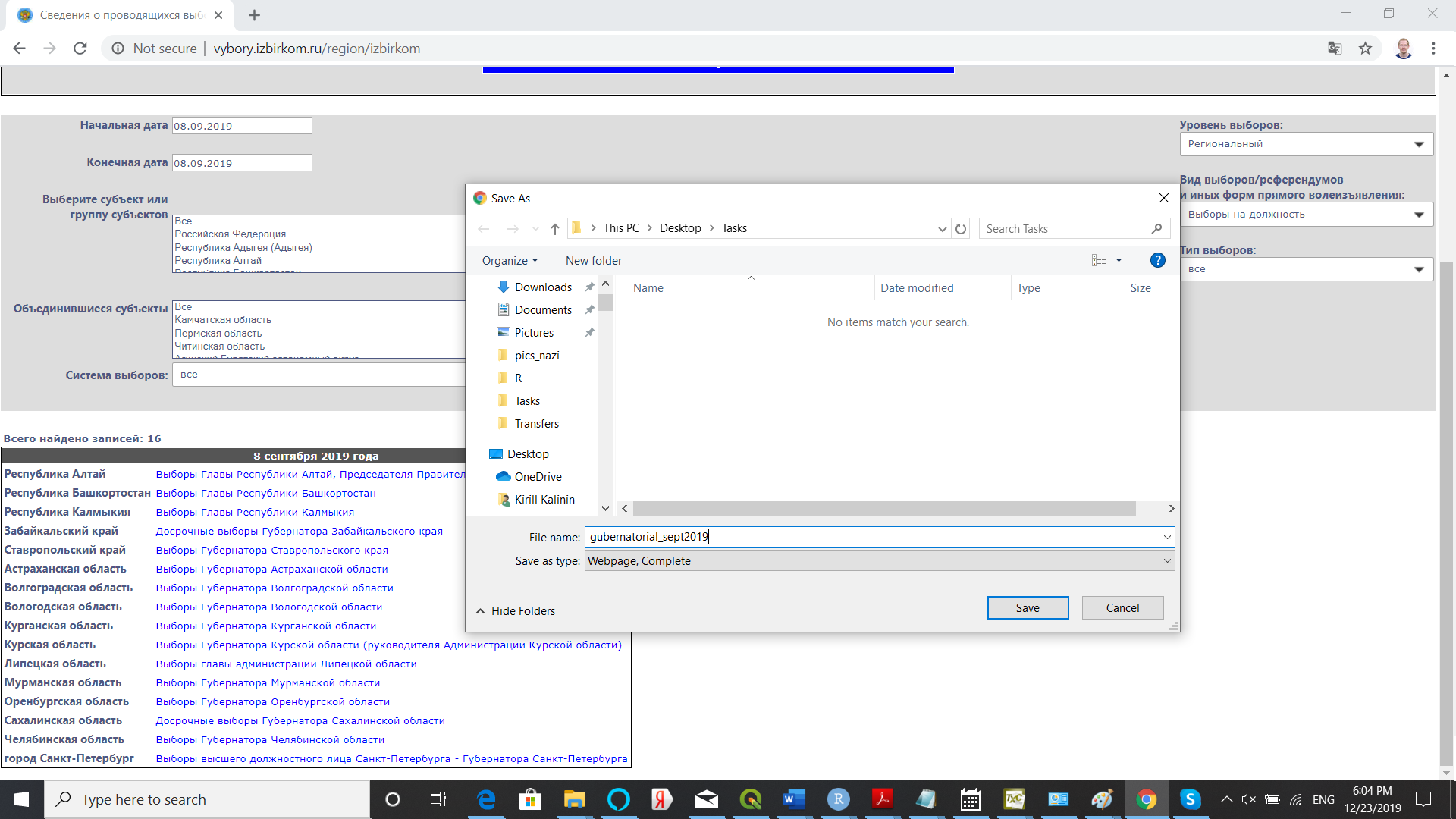Bookmark this page with star icon

coord(1365,49)
